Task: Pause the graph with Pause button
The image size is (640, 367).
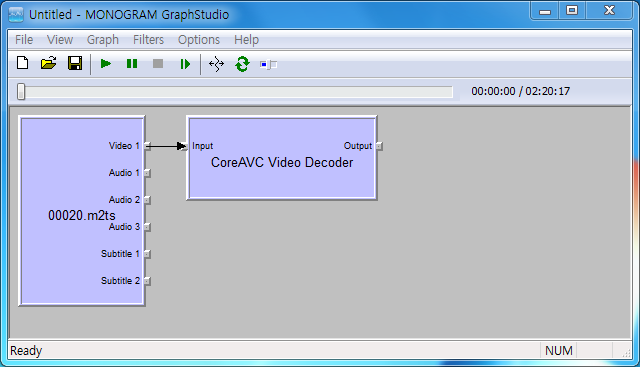Action: pos(132,64)
